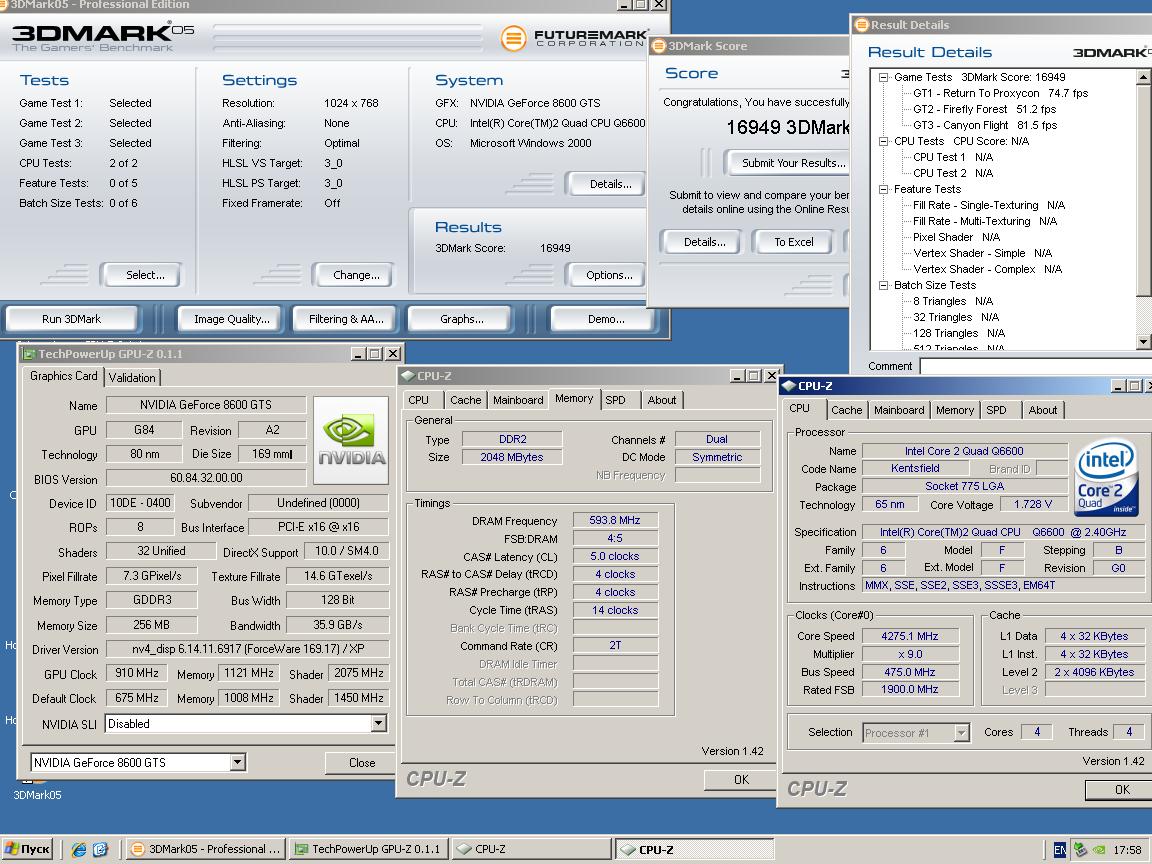Click the Image Quality... button
Viewport: 1152px width, 864px height.
coord(231,319)
